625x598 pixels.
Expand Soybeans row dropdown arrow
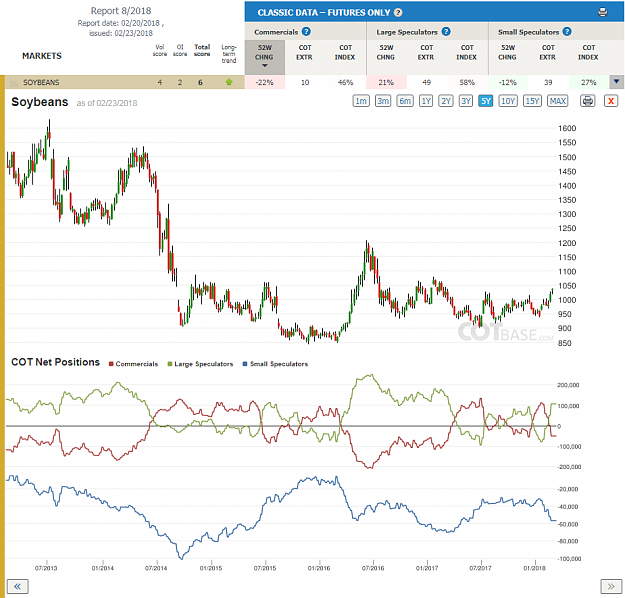616,82
